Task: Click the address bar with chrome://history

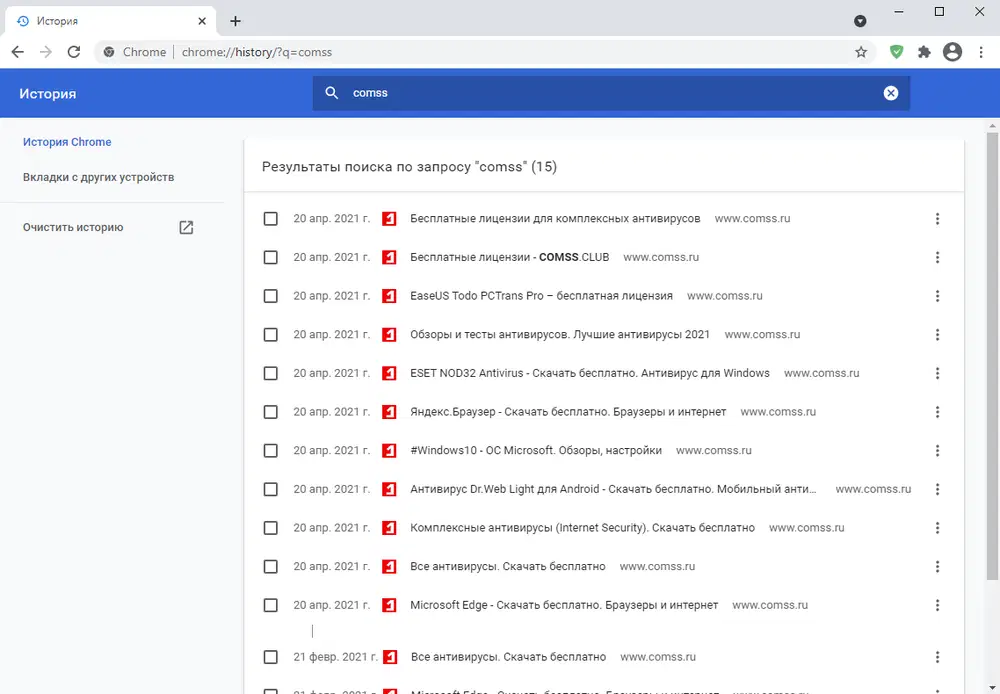Action: pos(485,52)
